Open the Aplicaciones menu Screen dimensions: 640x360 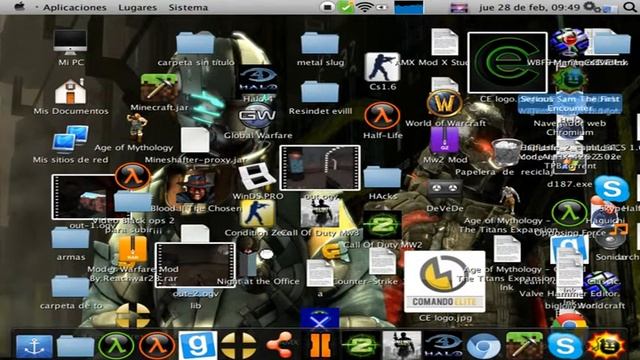click(x=75, y=7)
